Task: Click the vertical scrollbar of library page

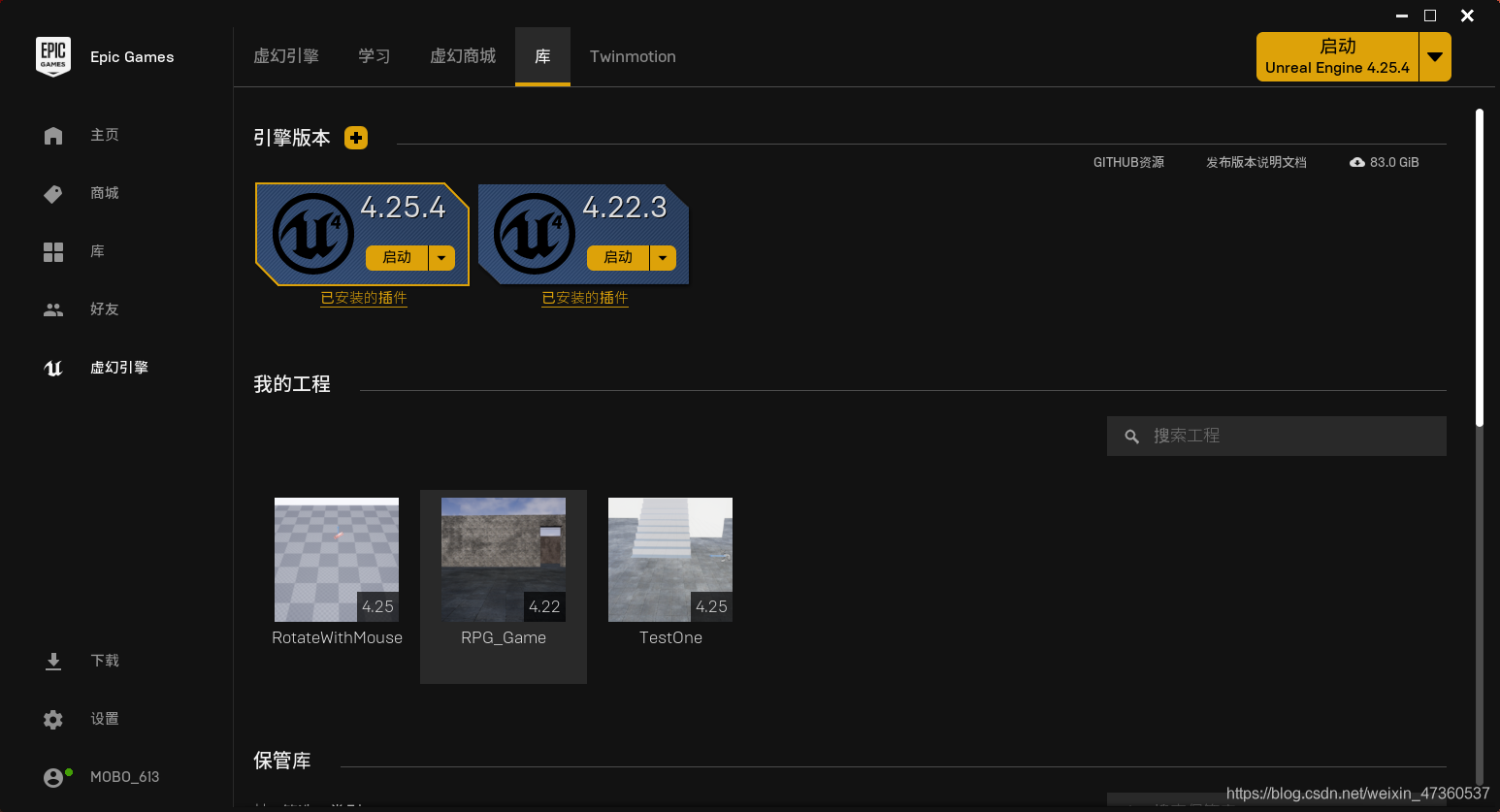Action: (x=1480, y=268)
